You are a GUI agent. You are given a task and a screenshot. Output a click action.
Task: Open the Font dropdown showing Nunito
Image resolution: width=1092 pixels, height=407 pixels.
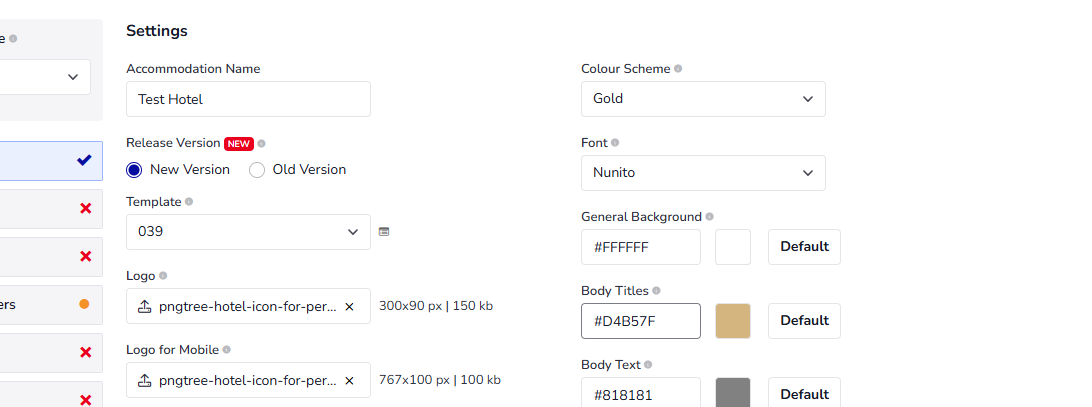(703, 173)
